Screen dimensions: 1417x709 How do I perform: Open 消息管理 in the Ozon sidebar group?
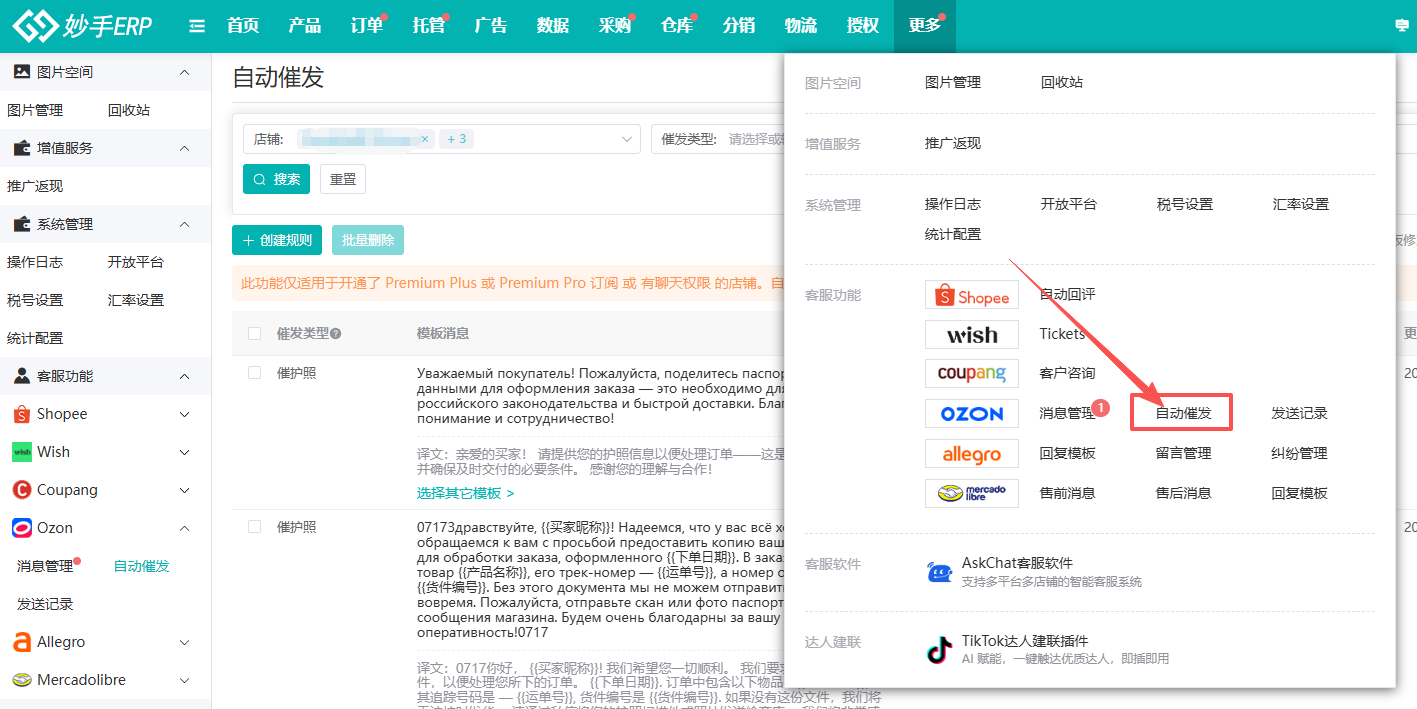(x=45, y=566)
